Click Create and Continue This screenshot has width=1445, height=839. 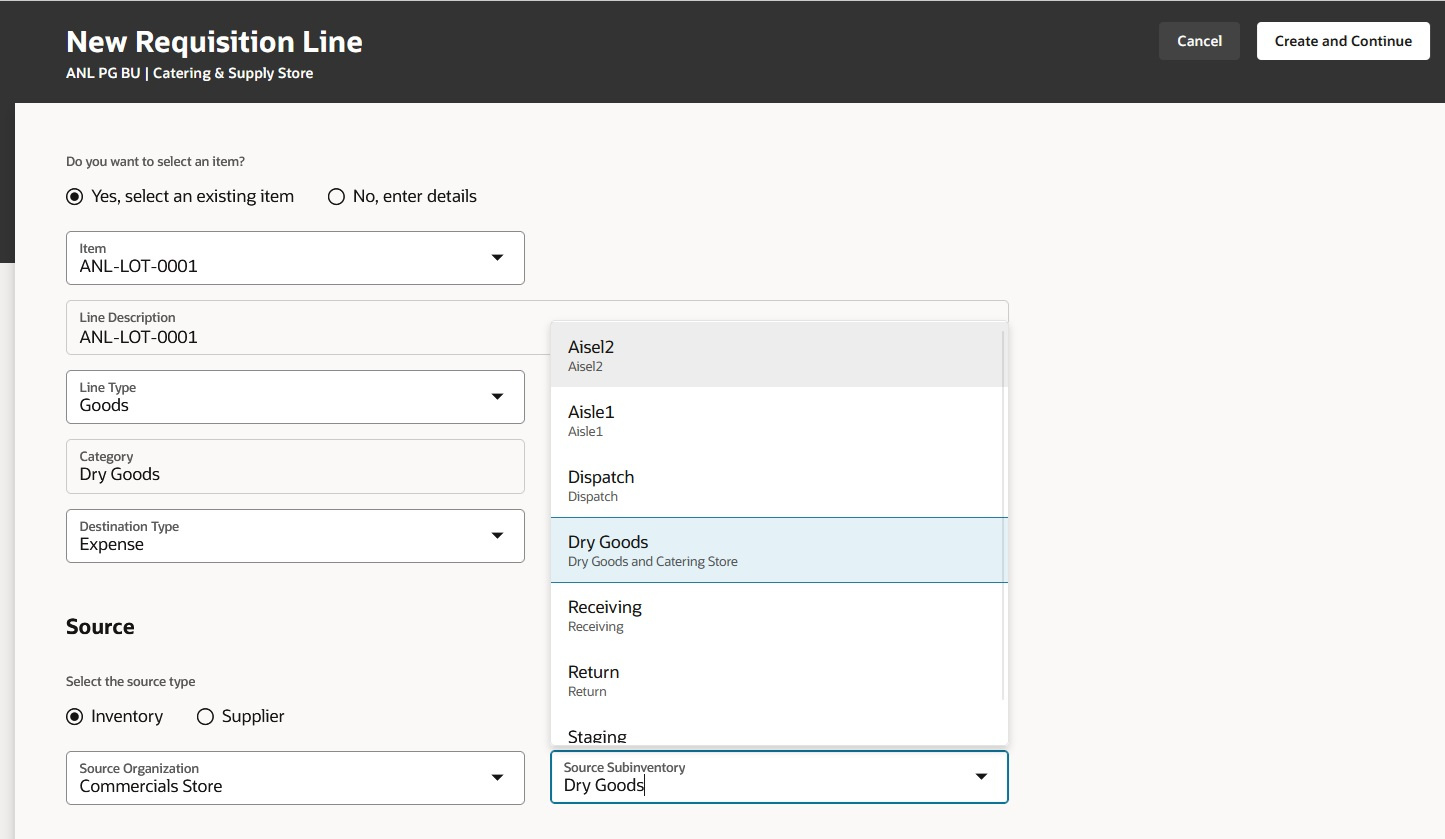(x=1342, y=41)
